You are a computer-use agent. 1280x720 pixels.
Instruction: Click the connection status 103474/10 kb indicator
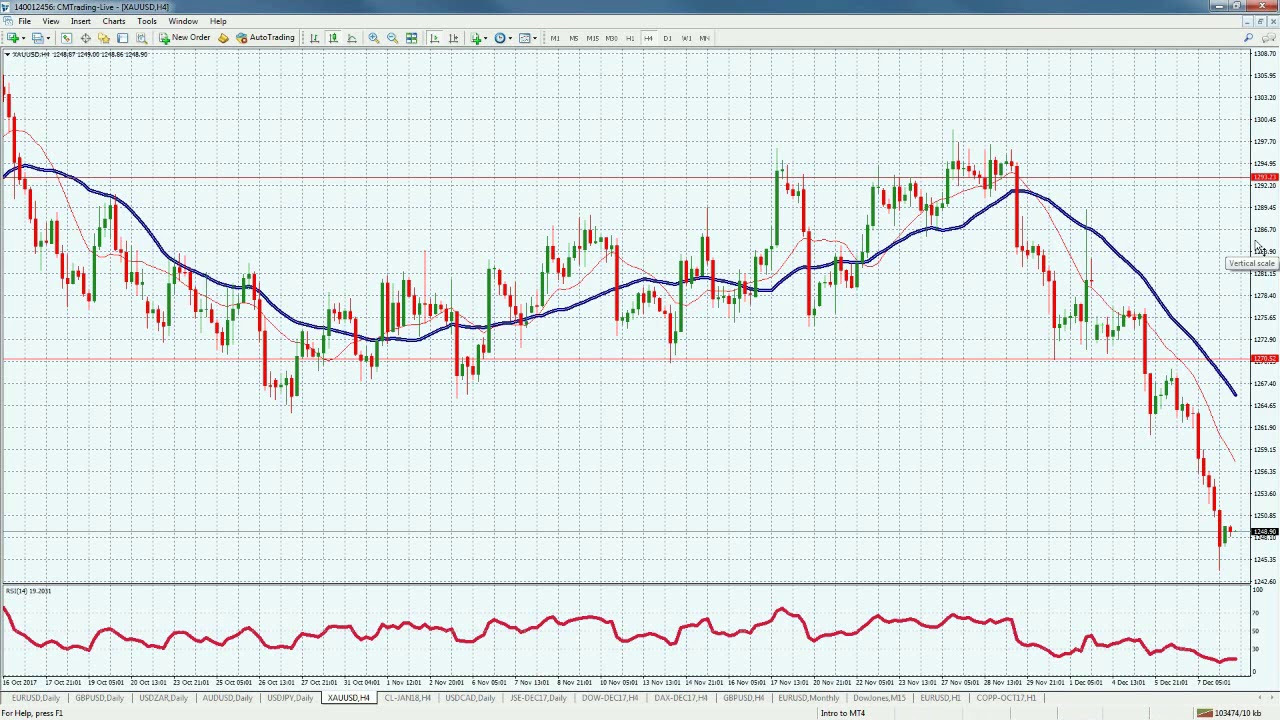tap(1229, 713)
